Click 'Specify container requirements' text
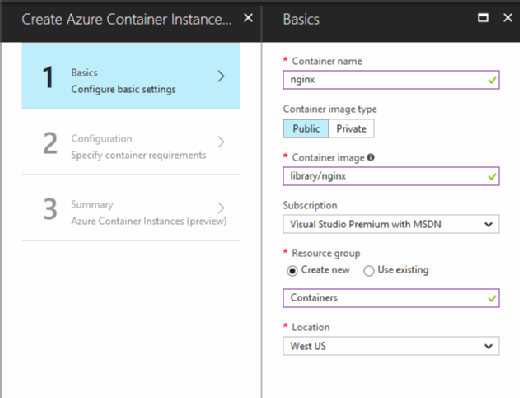 tap(139, 155)
